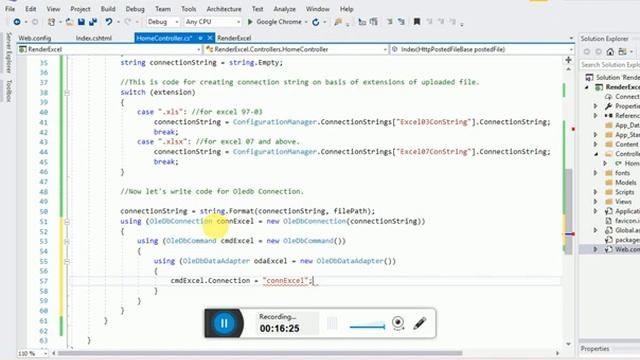Click the bookmark icon in the toolbar

(x=417, y=22)
